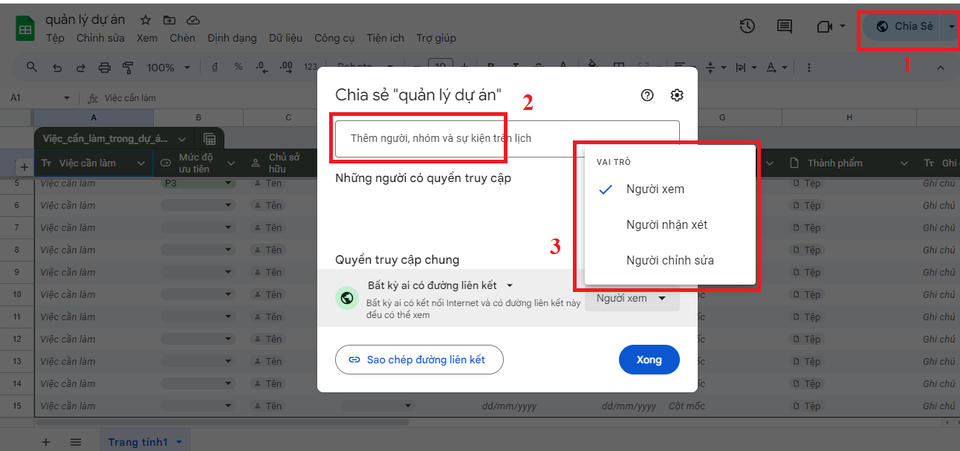Open the comments panel icon
This screenshot has height=451, width=960.
pos(785,27)
